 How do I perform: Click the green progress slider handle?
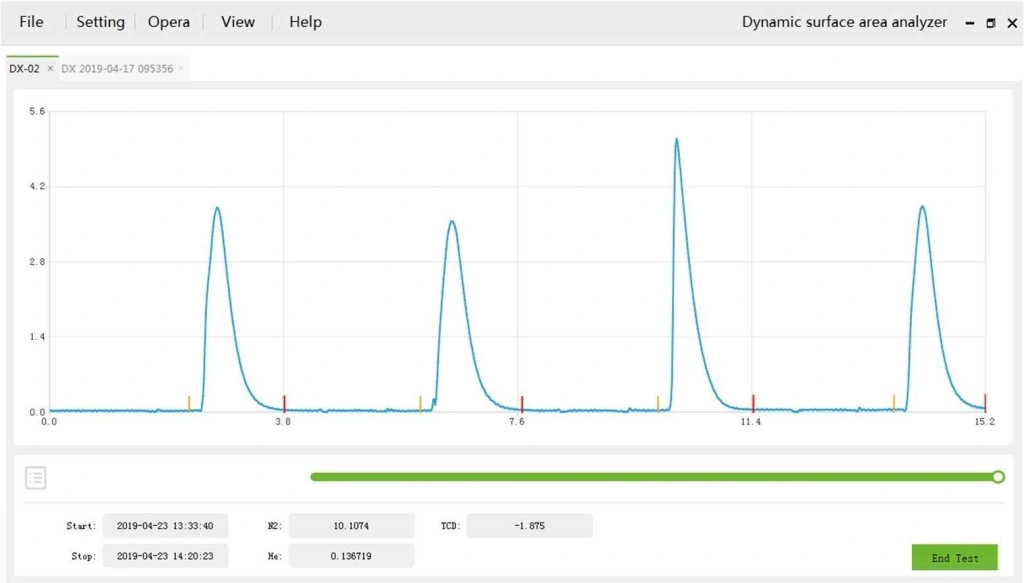point(998,477)
